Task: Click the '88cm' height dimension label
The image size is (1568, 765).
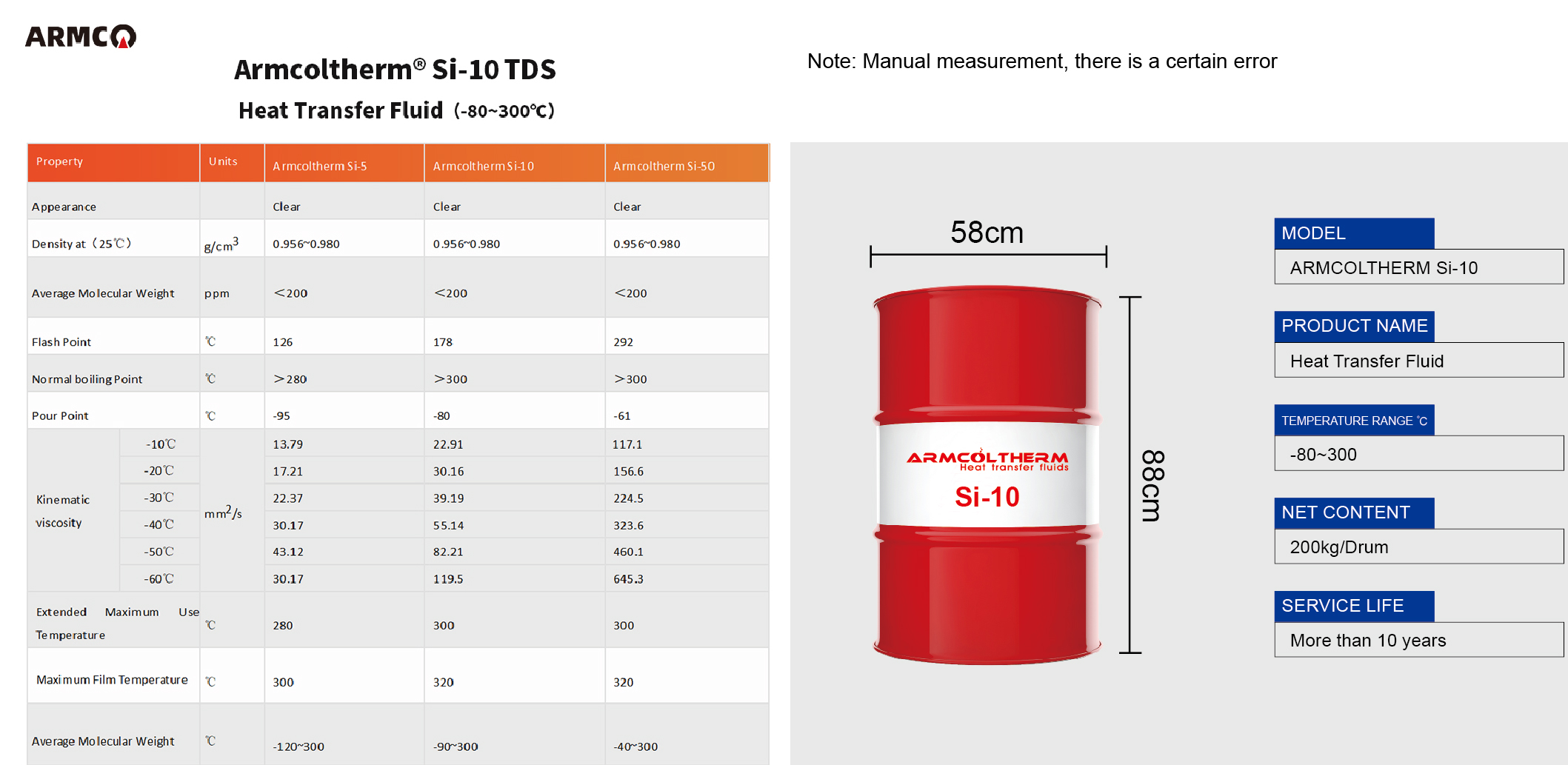Action: pyautogui.click(x=1153, y=485)
